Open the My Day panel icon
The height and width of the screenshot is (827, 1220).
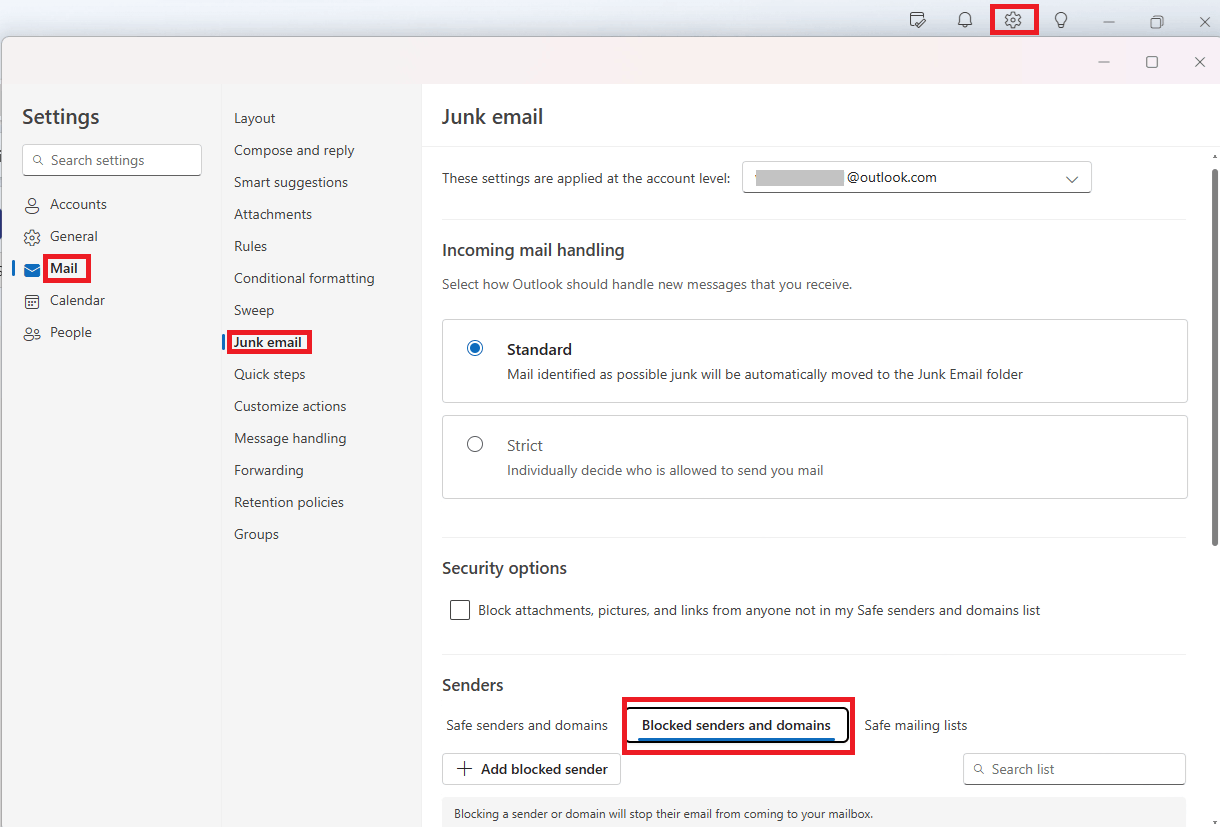pos(917,19)
